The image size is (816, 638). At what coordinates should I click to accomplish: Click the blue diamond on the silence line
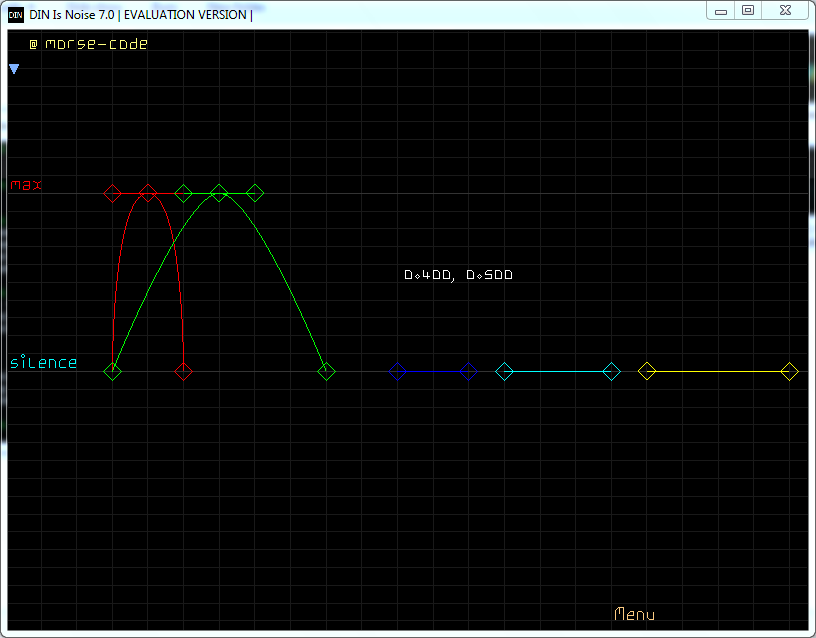(469, 372)
